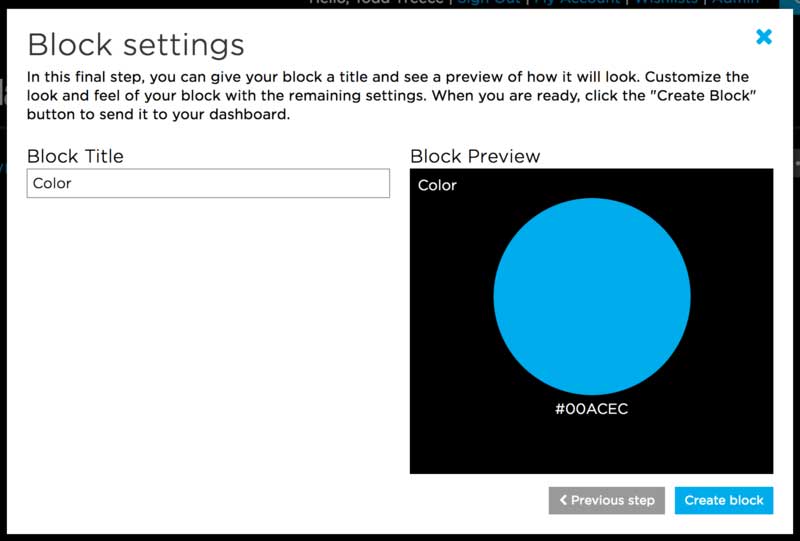
Task: Click the Block Preview heading
Action: [475, 156]
